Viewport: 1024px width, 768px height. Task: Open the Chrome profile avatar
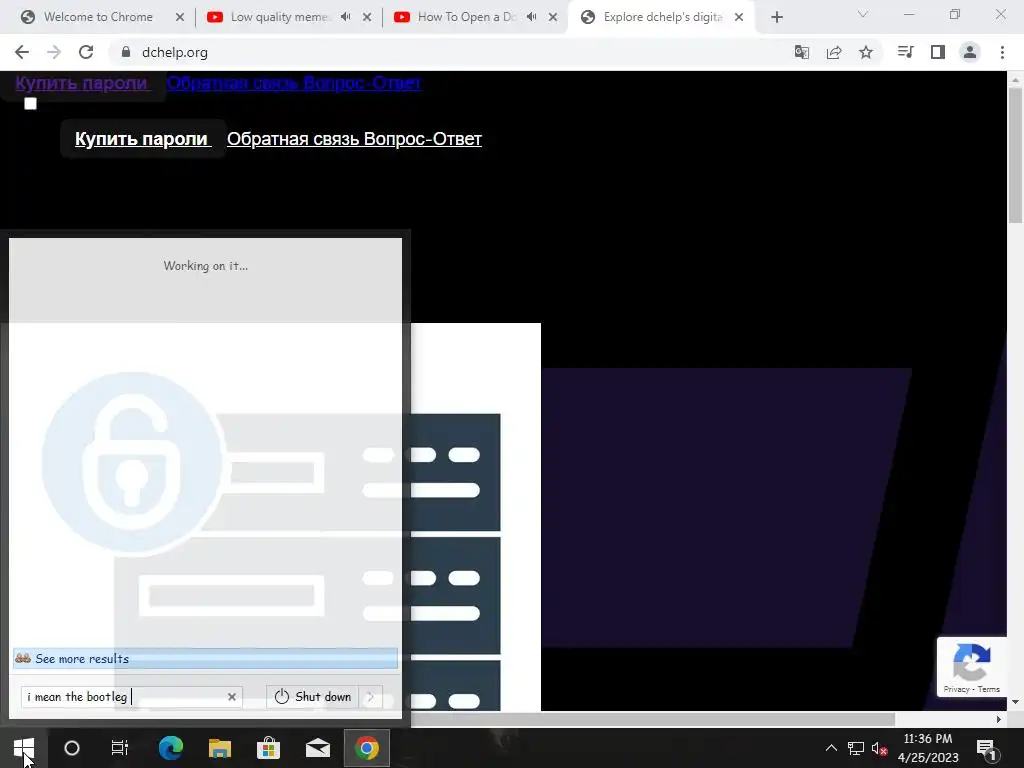(x=970, y=52)
